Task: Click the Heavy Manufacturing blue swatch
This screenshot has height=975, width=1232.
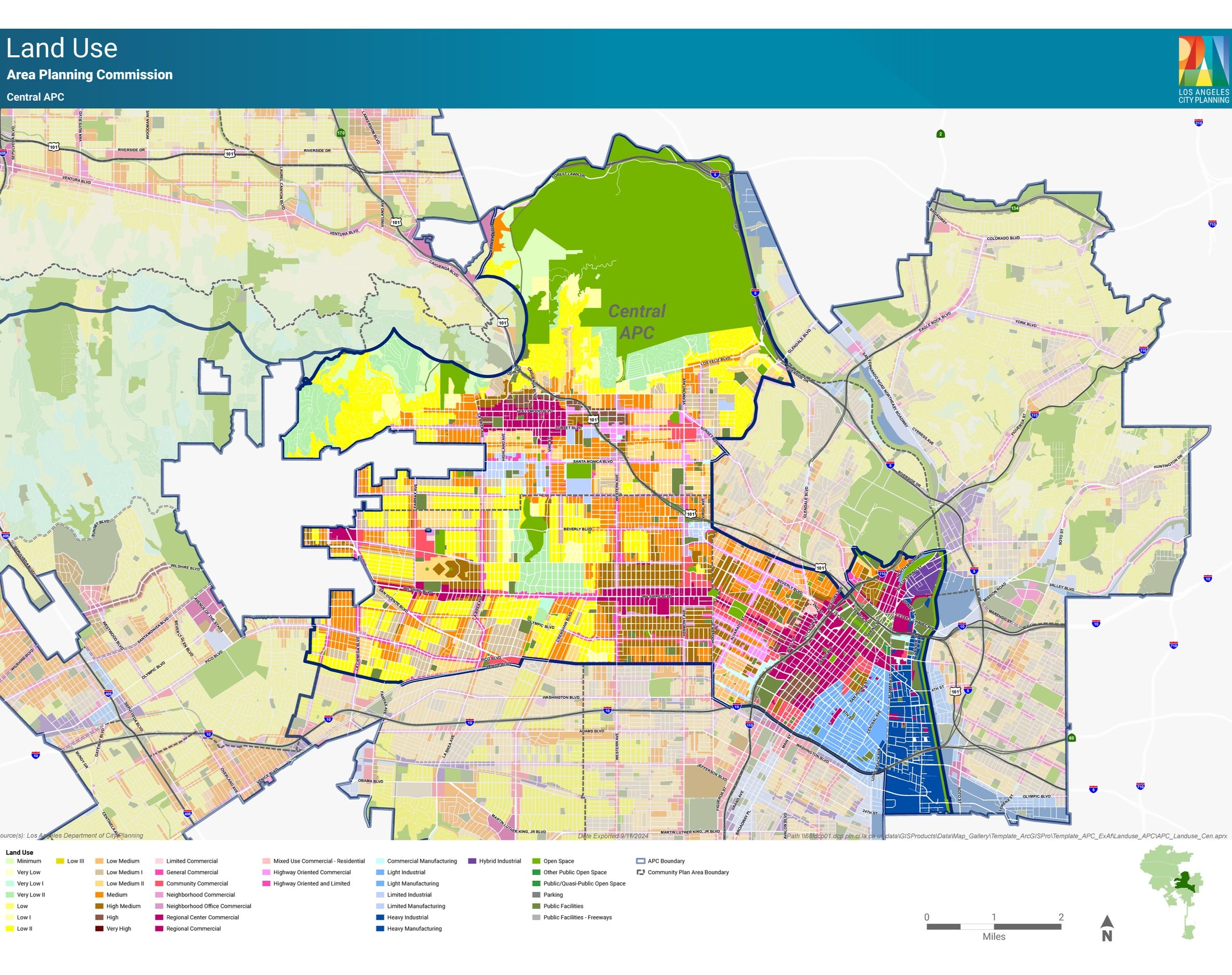Action: pos(380,929)
